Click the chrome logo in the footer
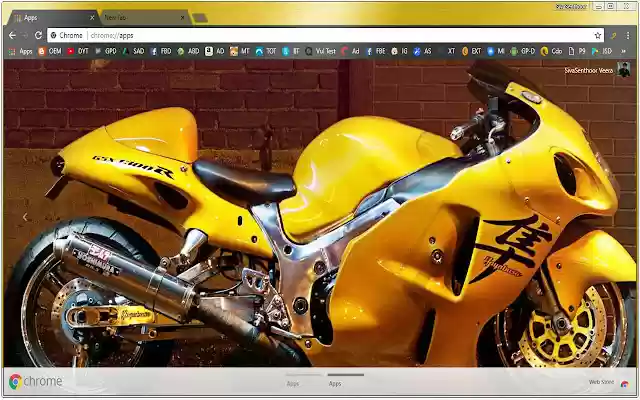Screen dimensions: 640x400 pos(36,381)
